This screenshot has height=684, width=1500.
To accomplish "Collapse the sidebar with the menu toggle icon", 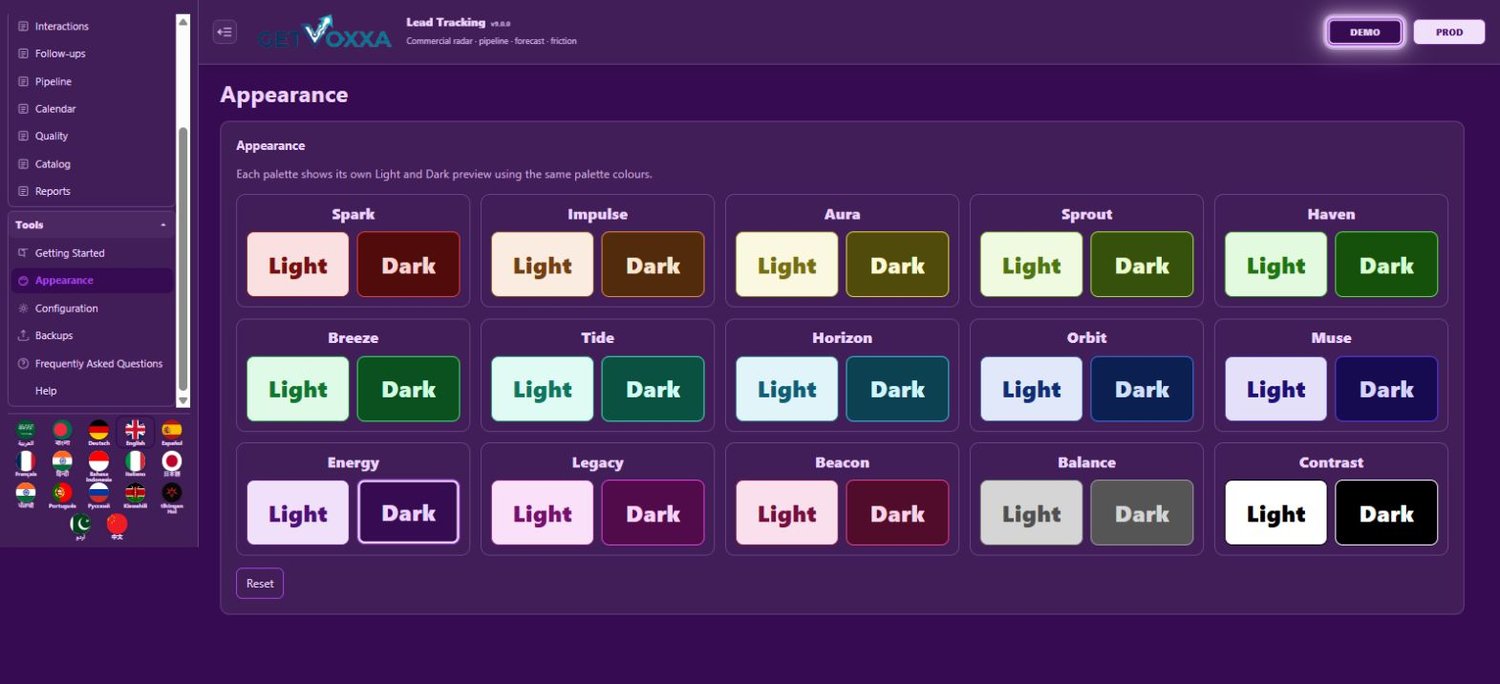I will pos(225,32).
